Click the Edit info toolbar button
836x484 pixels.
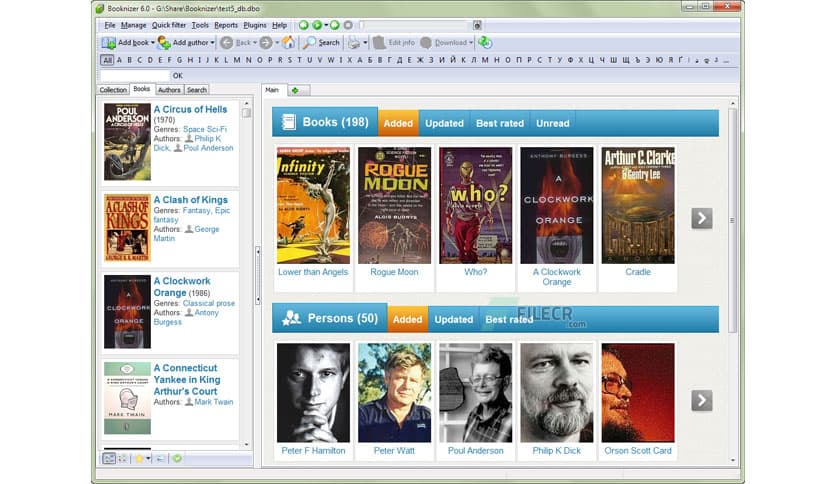tap(394, 43)
